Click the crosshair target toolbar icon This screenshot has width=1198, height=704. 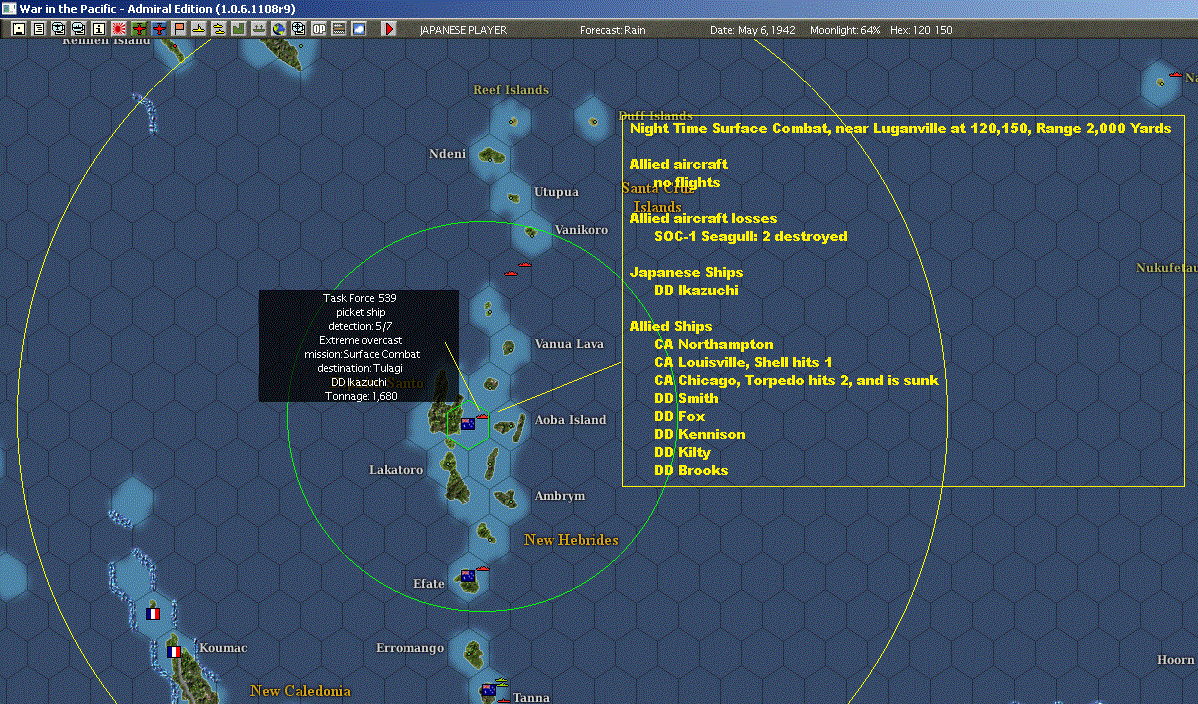299,29
